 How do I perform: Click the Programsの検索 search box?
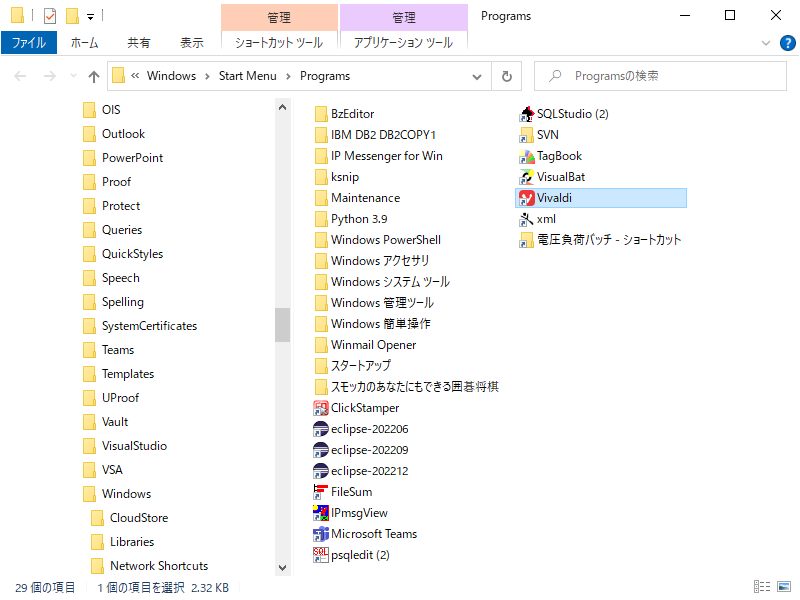tap(660, 76)
